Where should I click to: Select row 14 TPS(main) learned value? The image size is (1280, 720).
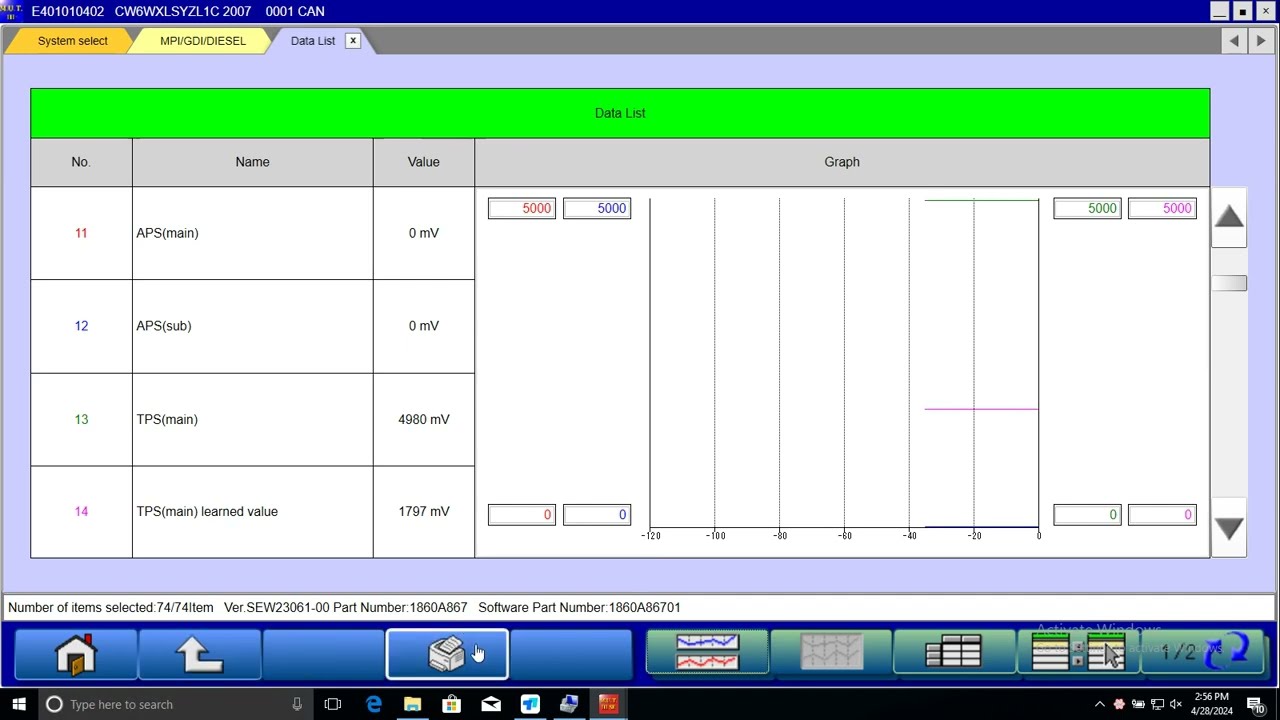click(253, 512)
